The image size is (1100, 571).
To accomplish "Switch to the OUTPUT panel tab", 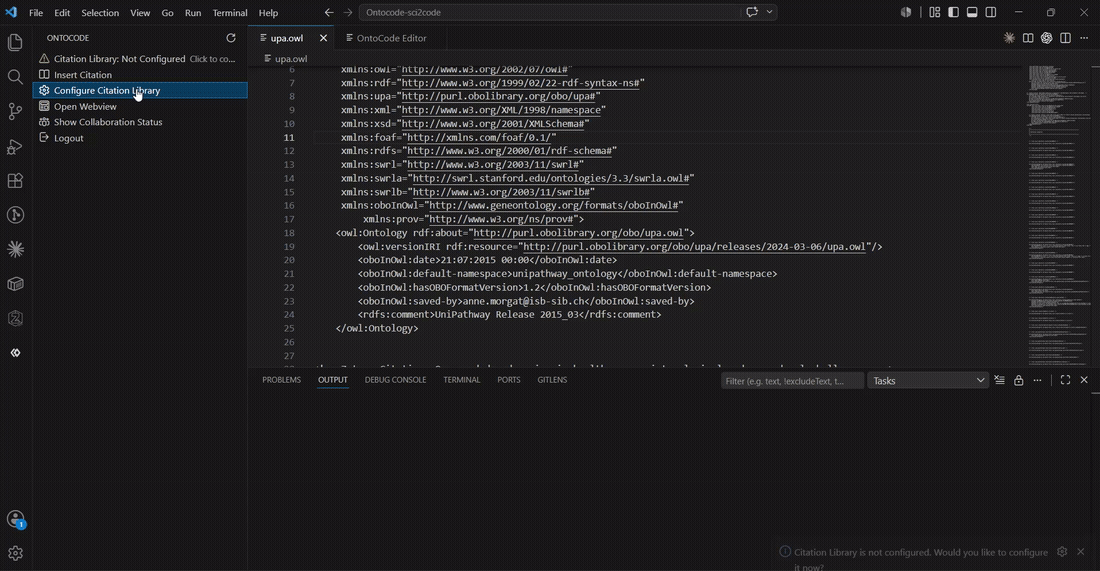I will (333, 379).
